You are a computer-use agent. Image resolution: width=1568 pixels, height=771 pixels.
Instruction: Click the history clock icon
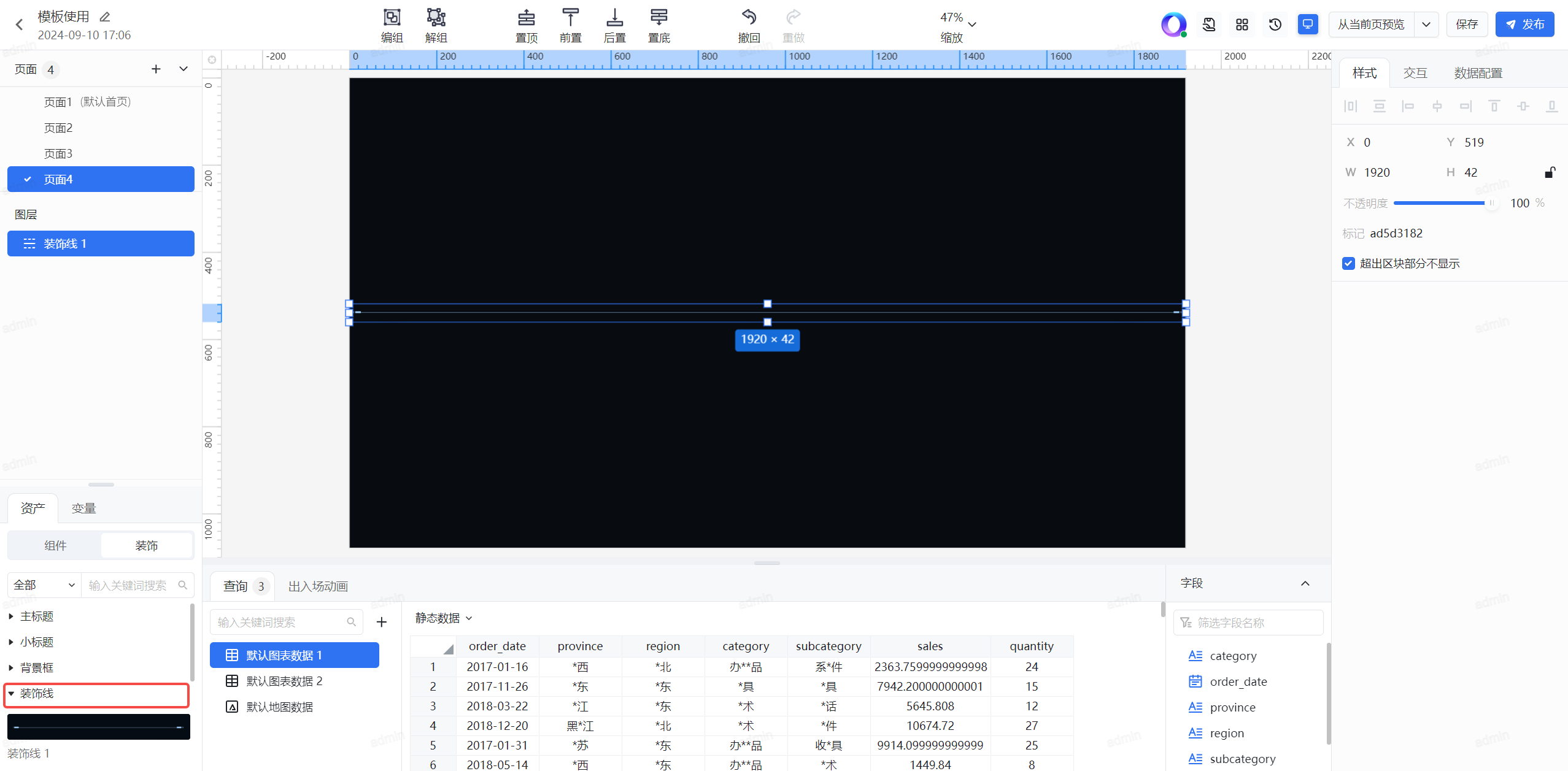1275,25
